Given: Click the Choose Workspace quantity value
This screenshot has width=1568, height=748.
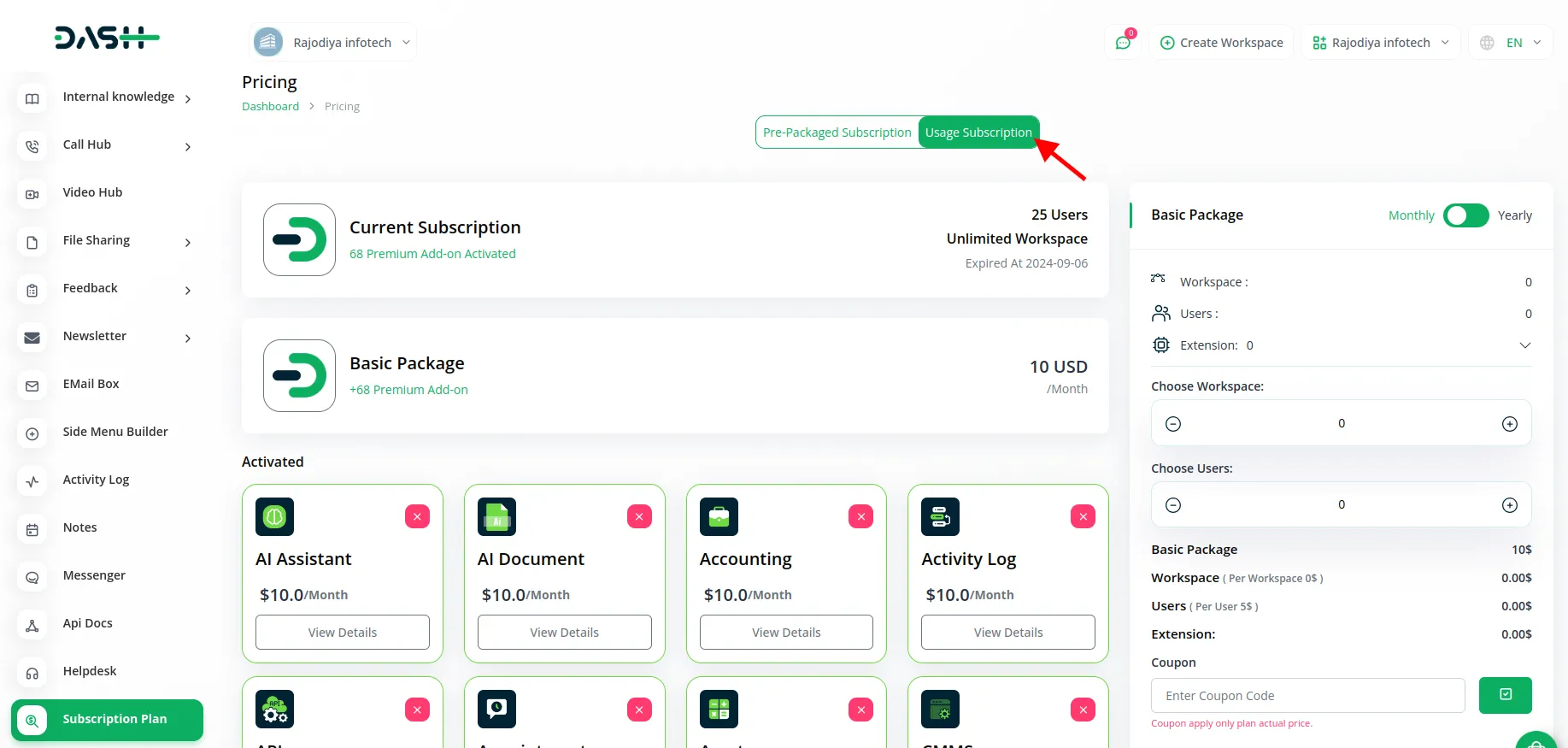Looking at the screenshot, I should [1342, 423].
